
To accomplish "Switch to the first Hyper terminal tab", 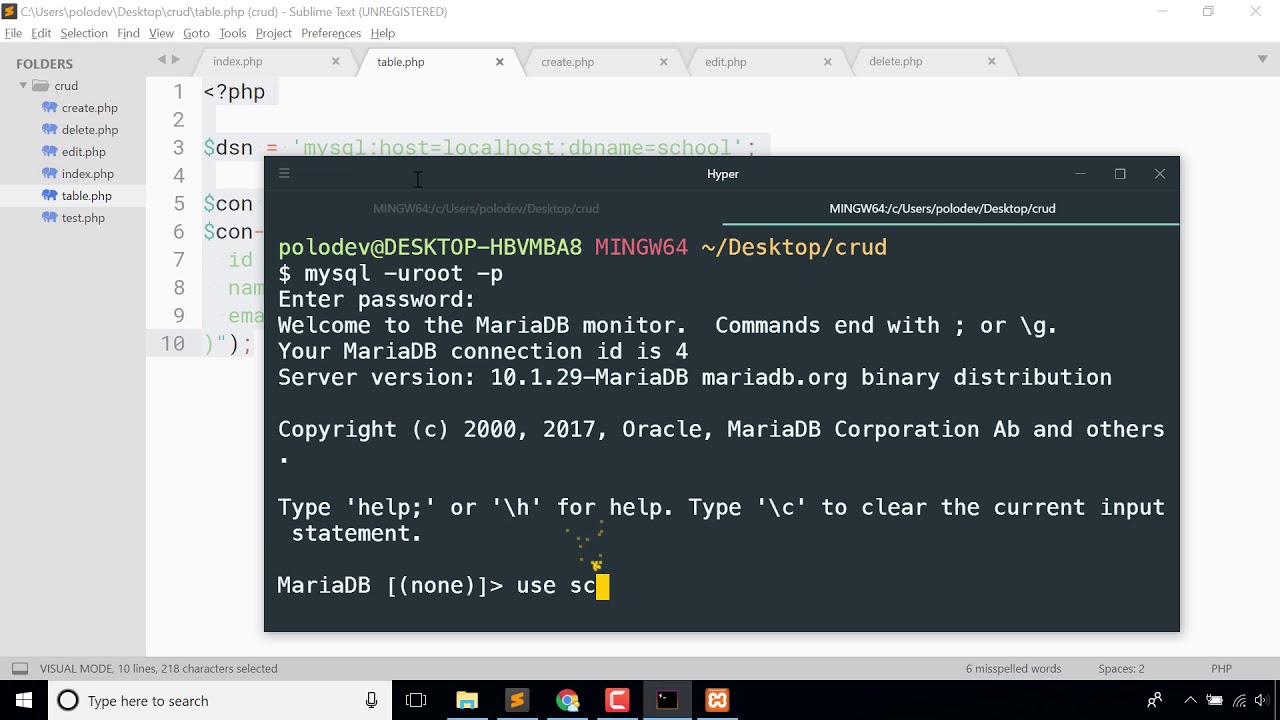I will pyautogui.click(x=486, y=208).
